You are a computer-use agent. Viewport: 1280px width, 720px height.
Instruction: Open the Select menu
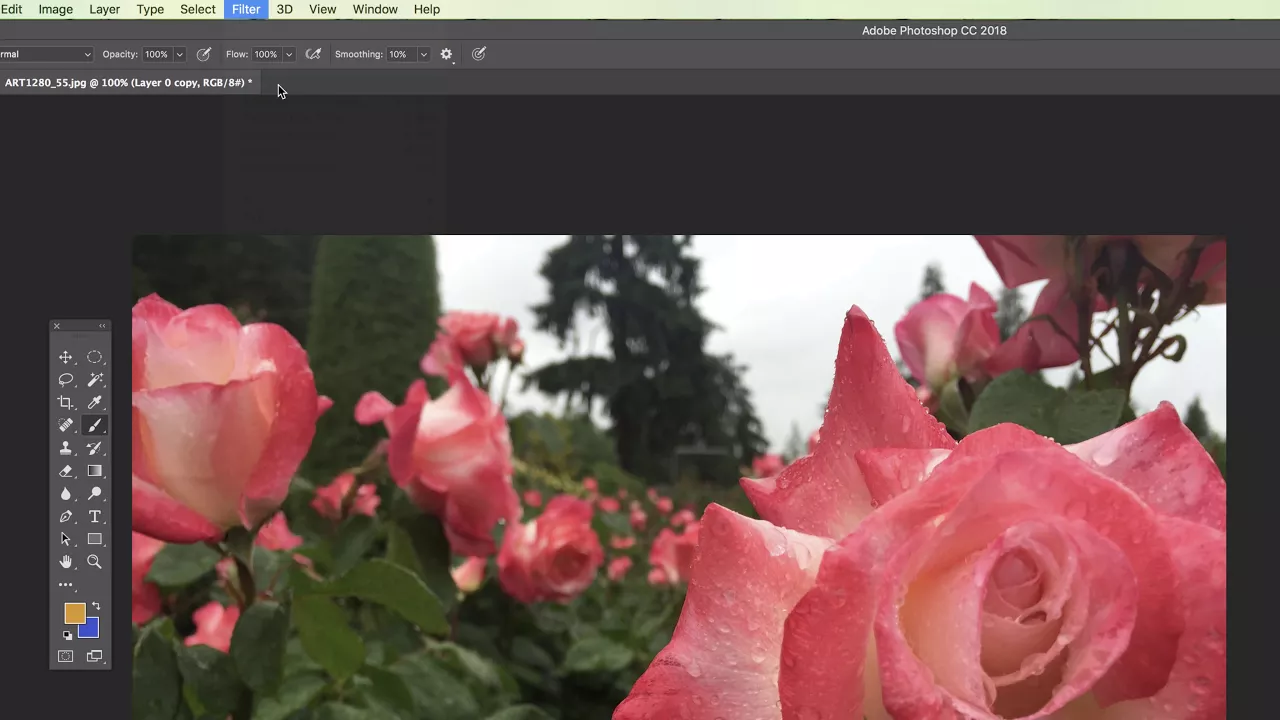(198, 9)
